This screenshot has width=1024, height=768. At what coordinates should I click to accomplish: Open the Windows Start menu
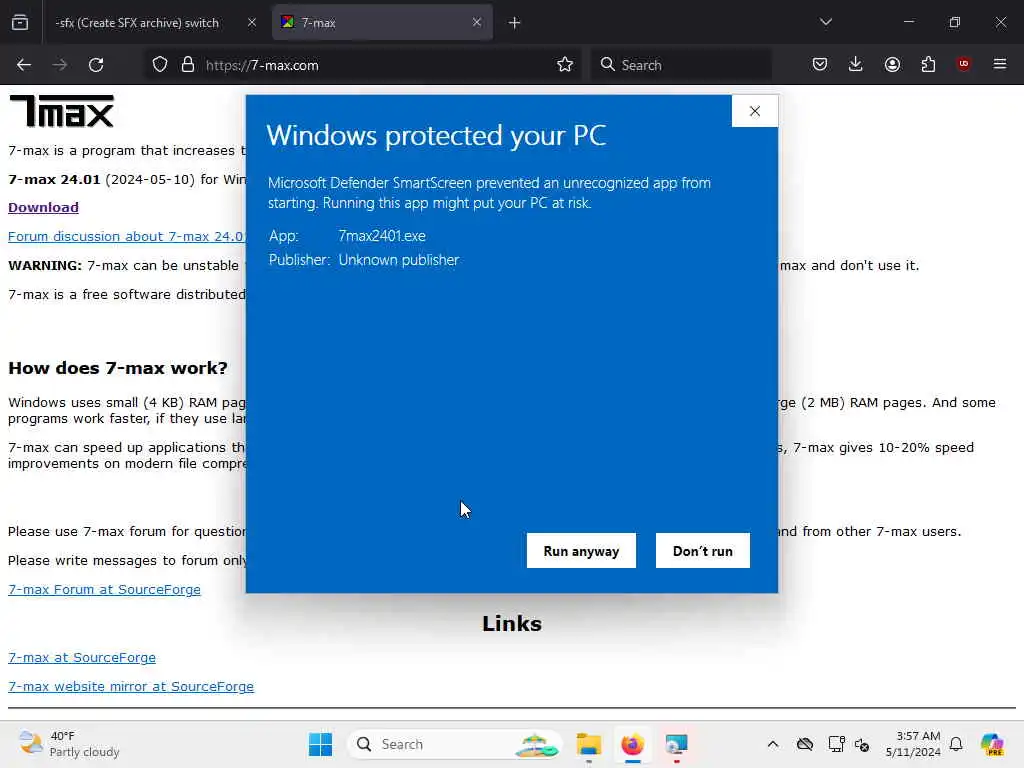pos(320,744)
